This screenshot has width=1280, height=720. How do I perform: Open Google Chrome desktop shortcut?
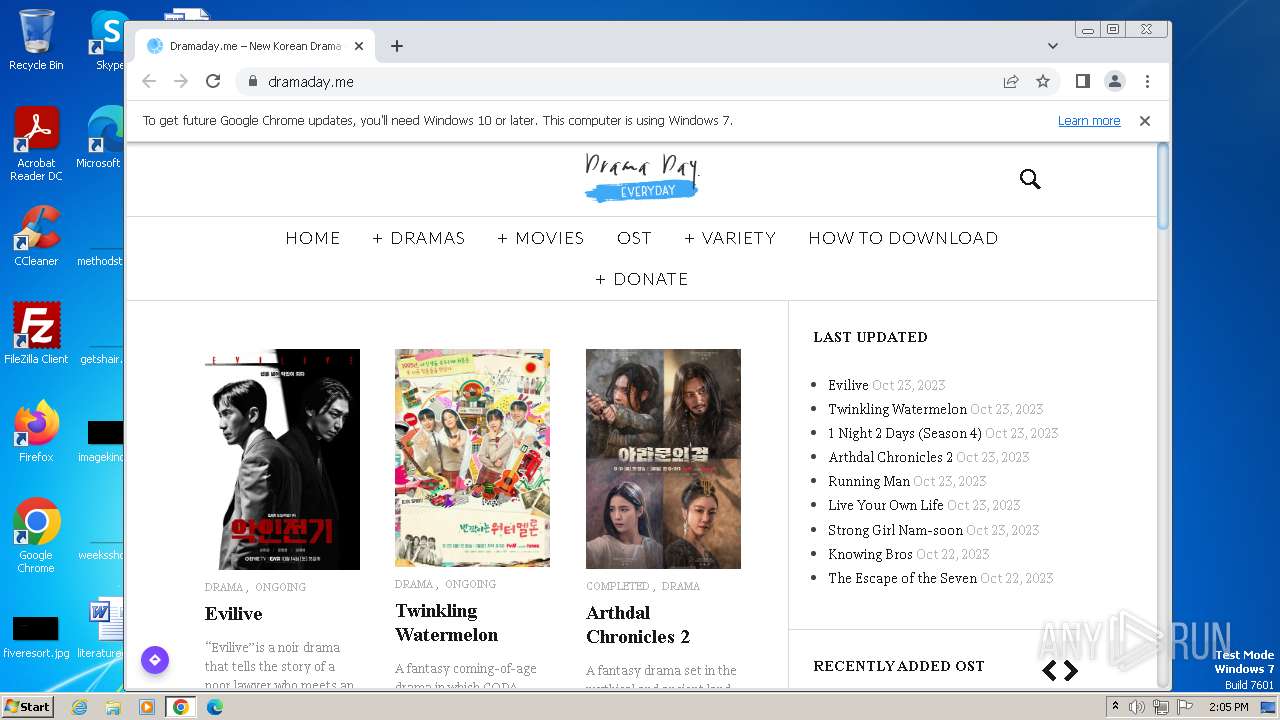(36, 536)
